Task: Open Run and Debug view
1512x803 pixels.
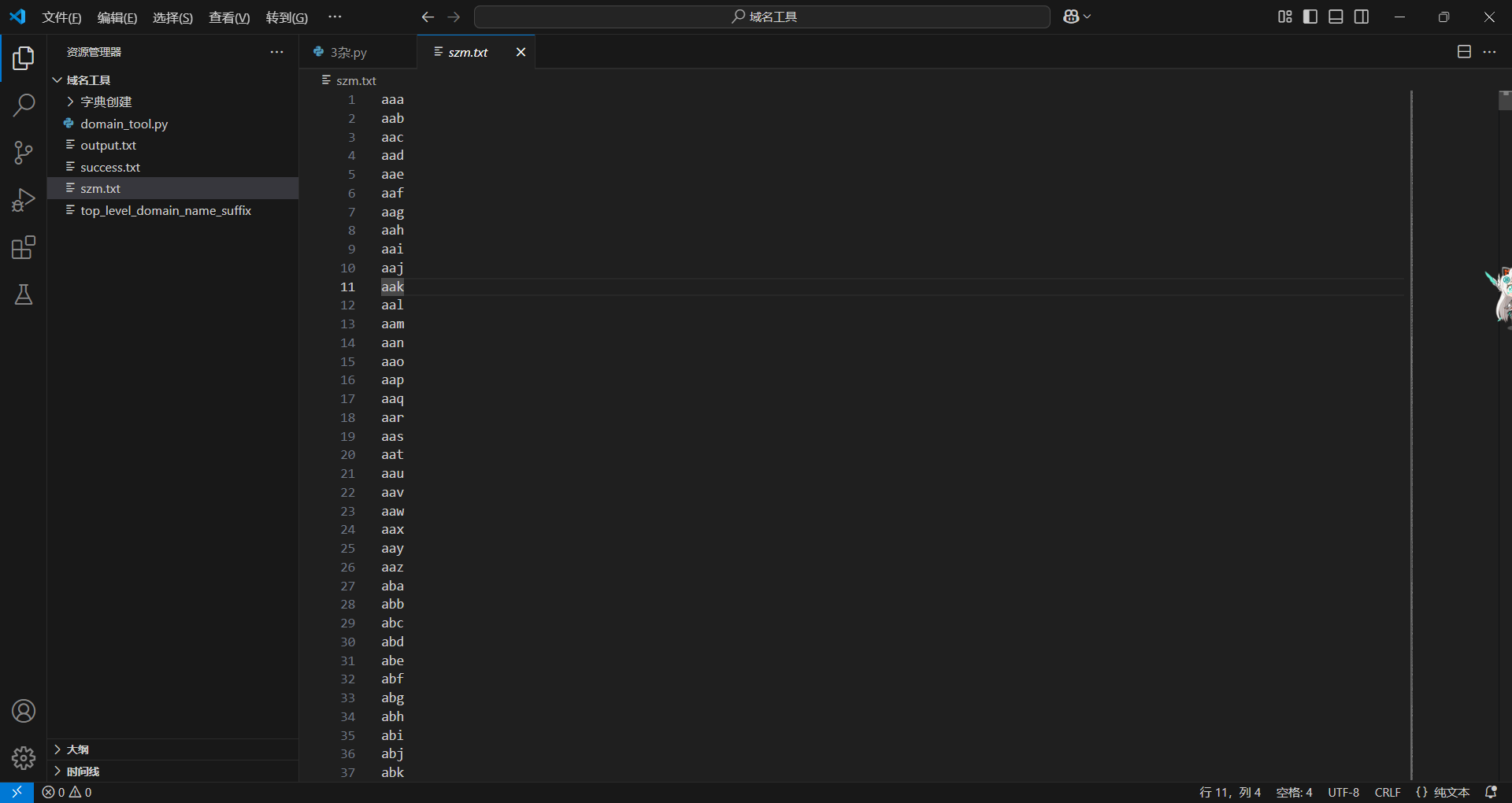Action: 24,200
